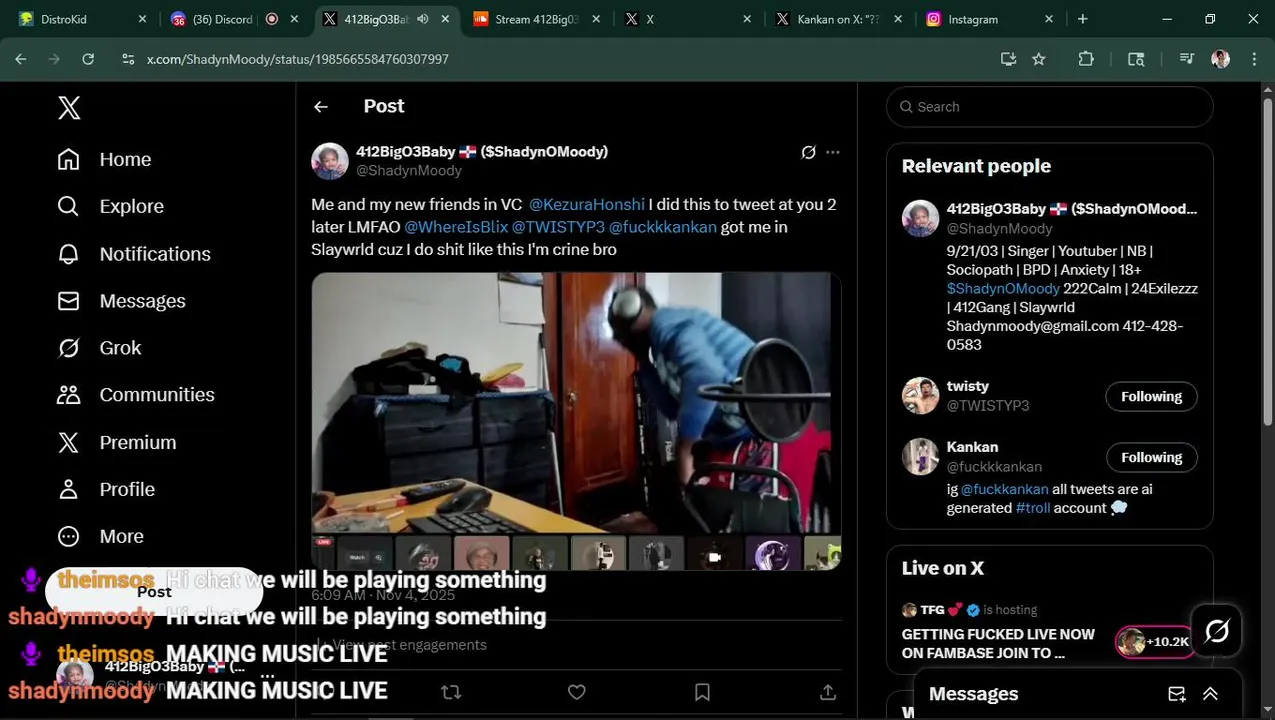The height and width of the screenshot is (720, 1275).
Task: Switch to the tab titled just X
Action: click(x=688, y=19)
